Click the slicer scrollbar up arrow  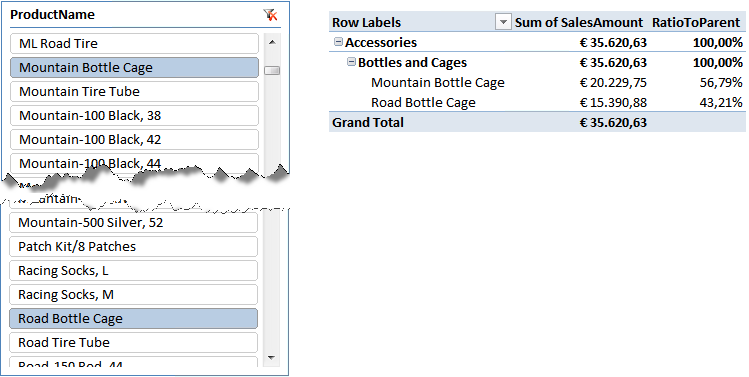coord(272,43)
